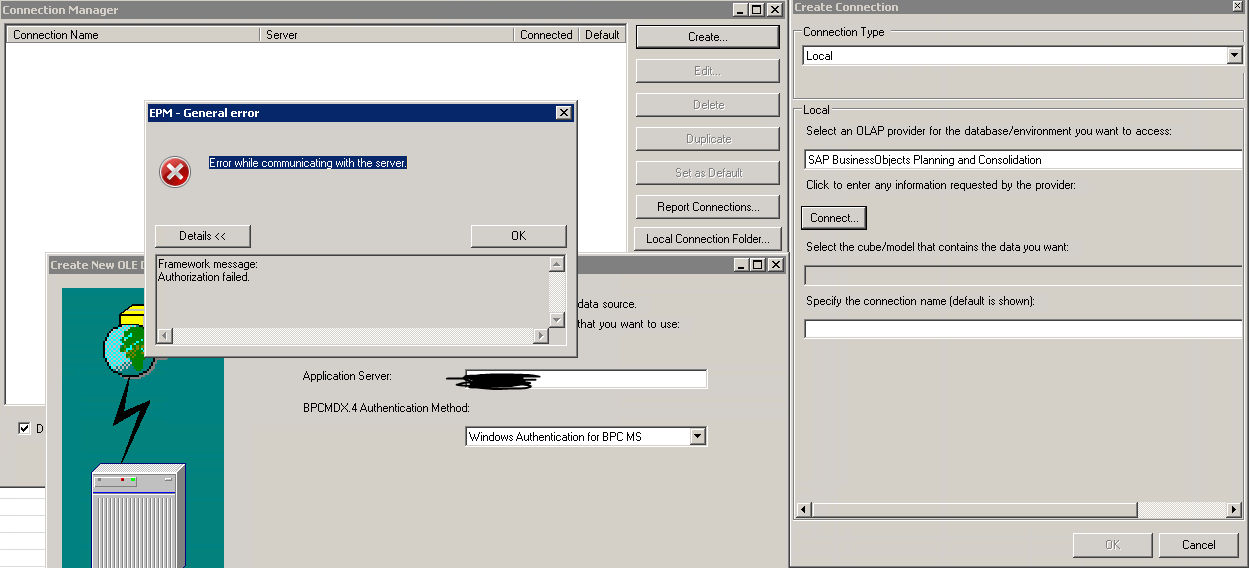Image resolution: width=1249 pixels, height=568 pixels.
Task: Sort by Connected column header
Action: click(547, 35)
